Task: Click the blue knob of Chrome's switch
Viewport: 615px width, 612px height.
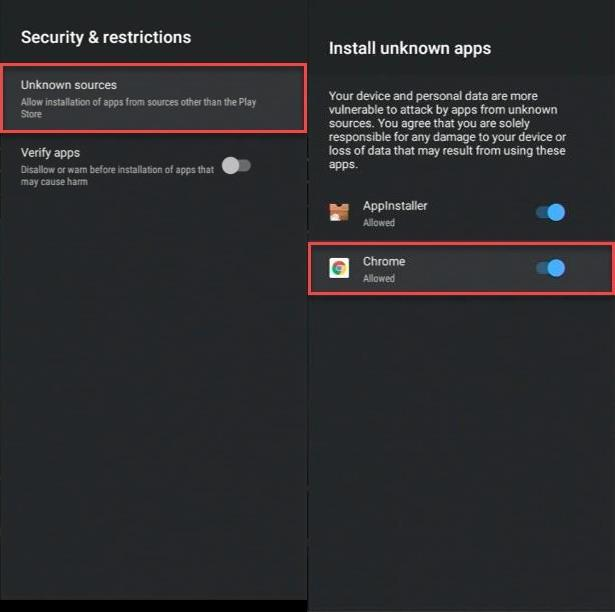Action: coord(556,268)
